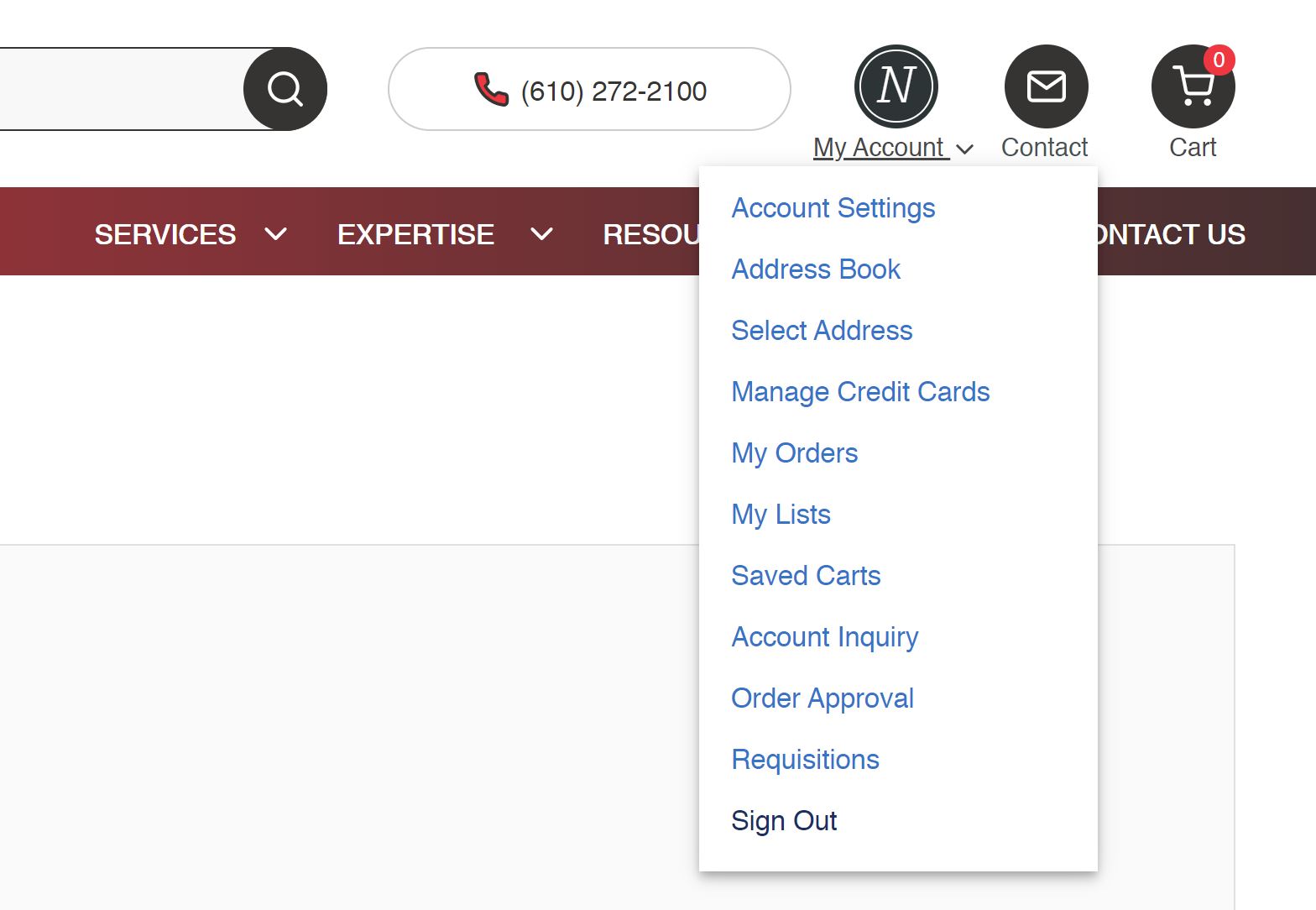Go to Address Book

(x=815, y=269)
